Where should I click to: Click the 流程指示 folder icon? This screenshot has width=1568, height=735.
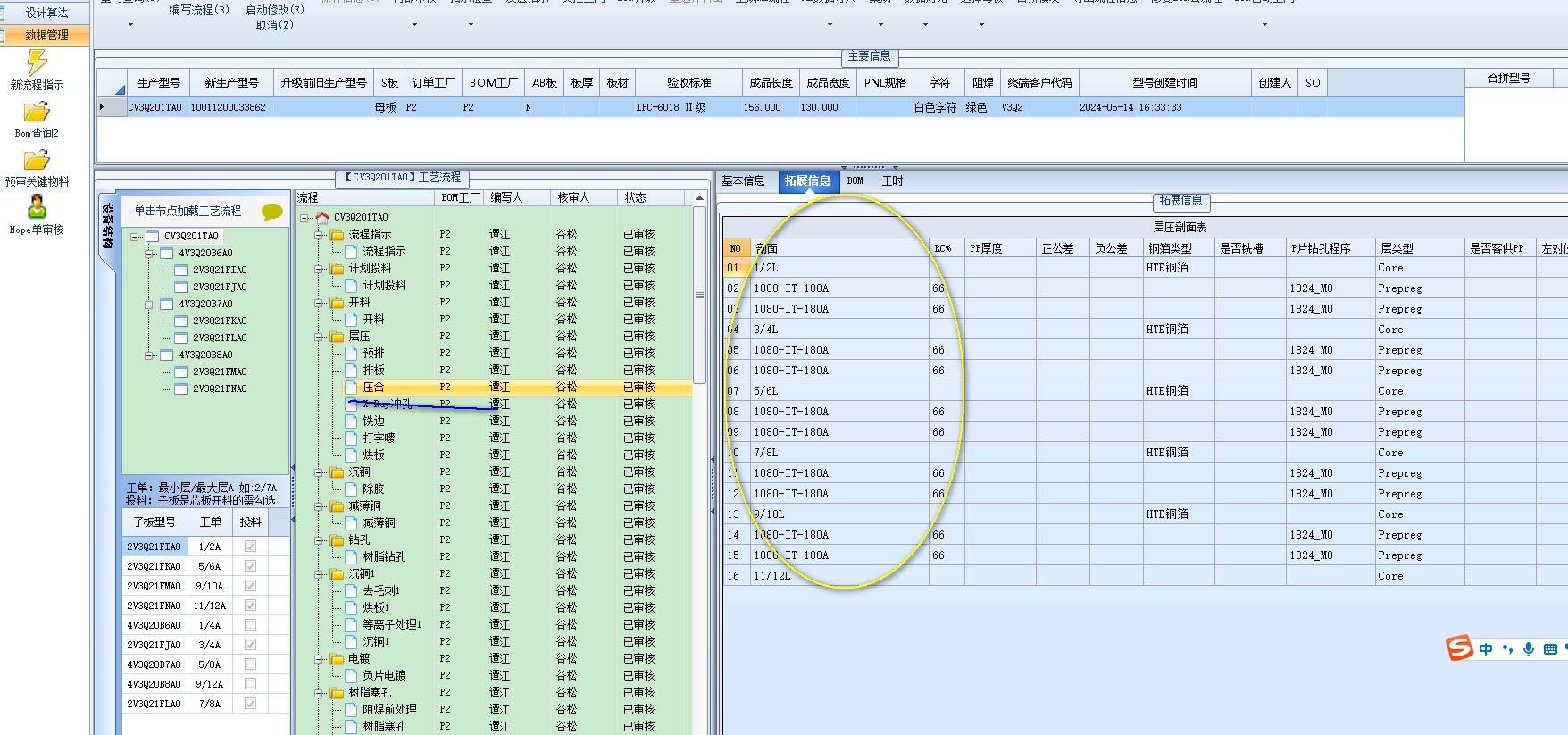point(338,235)
